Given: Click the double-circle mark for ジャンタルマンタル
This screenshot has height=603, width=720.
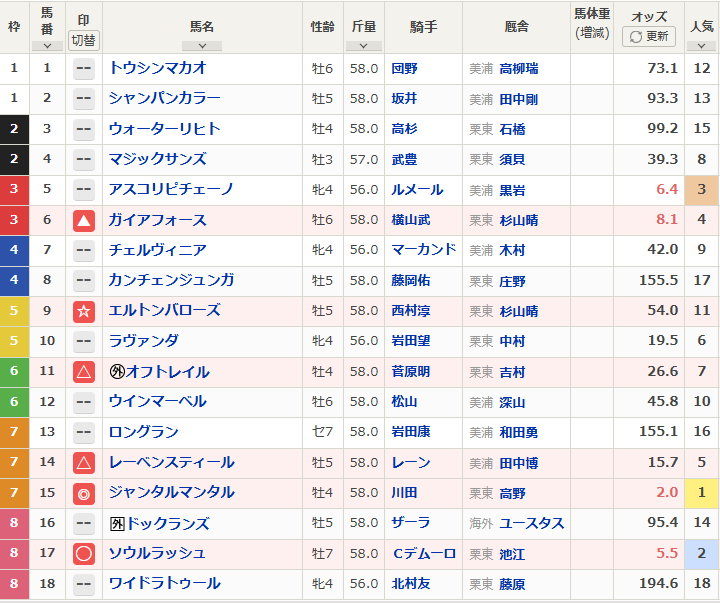Looking at the screenshot, I should (84, 493).
